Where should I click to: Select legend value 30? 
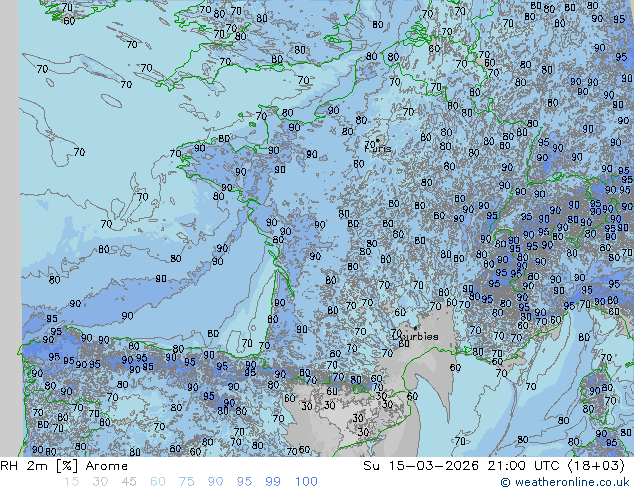point(100,482)
